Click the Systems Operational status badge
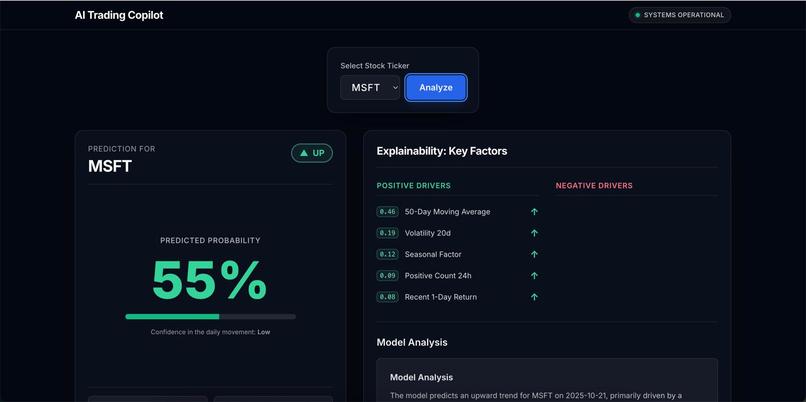The image size is (806, 402). point(680,15)
